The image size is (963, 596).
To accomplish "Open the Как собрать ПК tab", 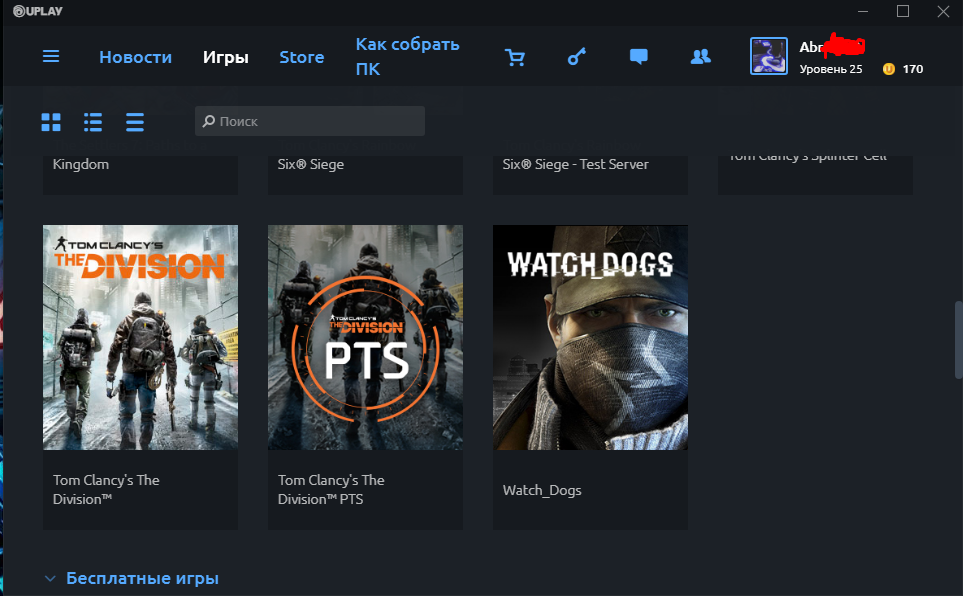I will (x=407, y=57).
